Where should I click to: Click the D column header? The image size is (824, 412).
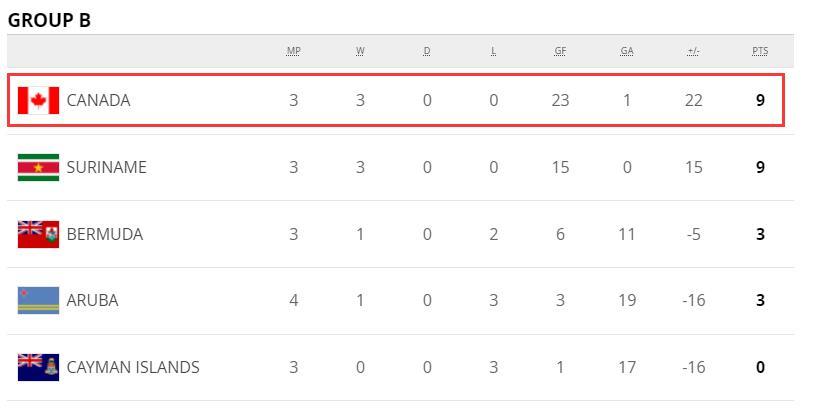click(427, 51)
